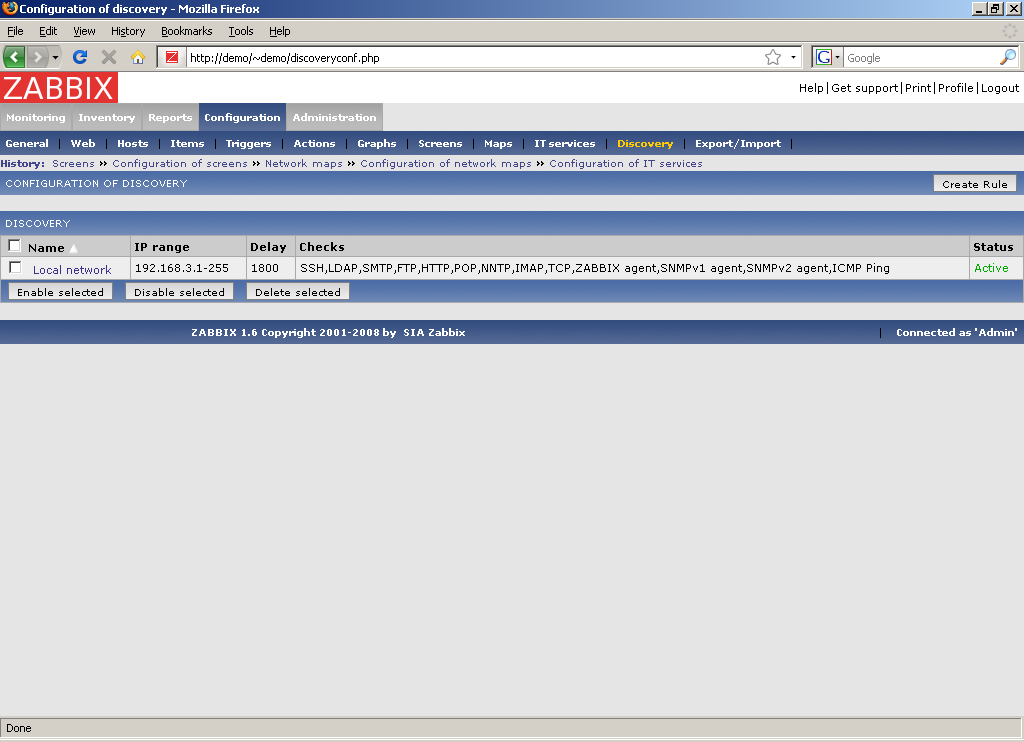The width and height of the screenshot is (1024, 742).
Task: Open the Web submenu item
Action: 83,144
